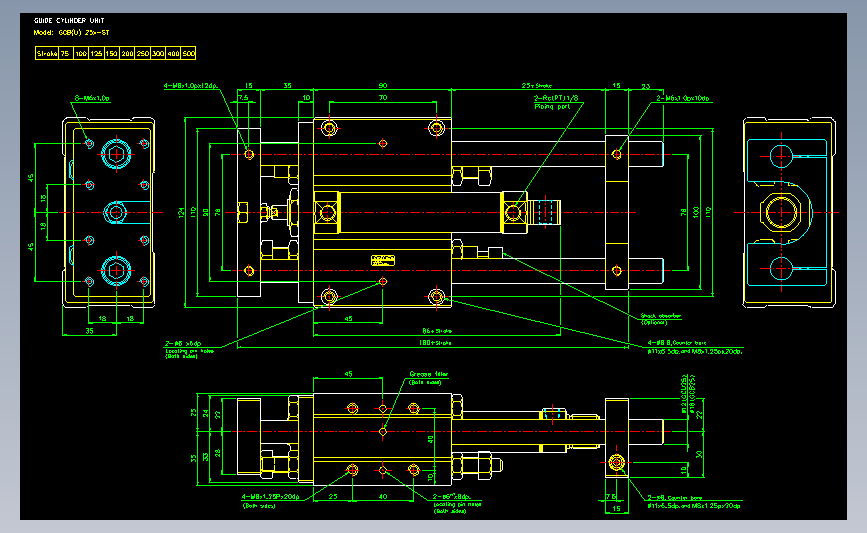Click the '2-Rc(PT)1/8' piping port label
This screenshot has width=867, height=533.
tap(556, 98)
